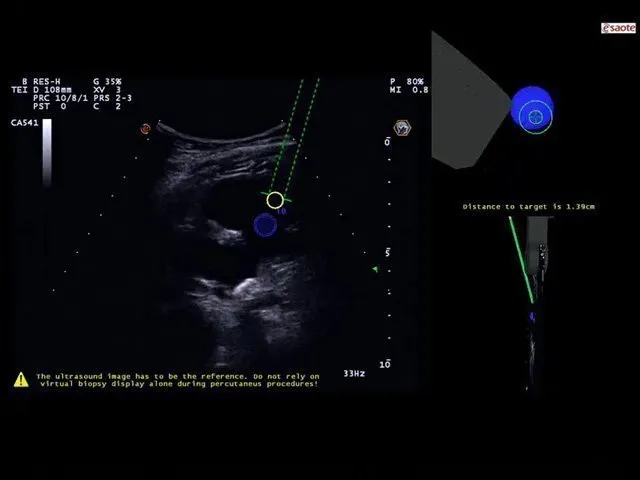Click the gain 'G 35%' readout

pyautogui.click(x=107, y=81)
